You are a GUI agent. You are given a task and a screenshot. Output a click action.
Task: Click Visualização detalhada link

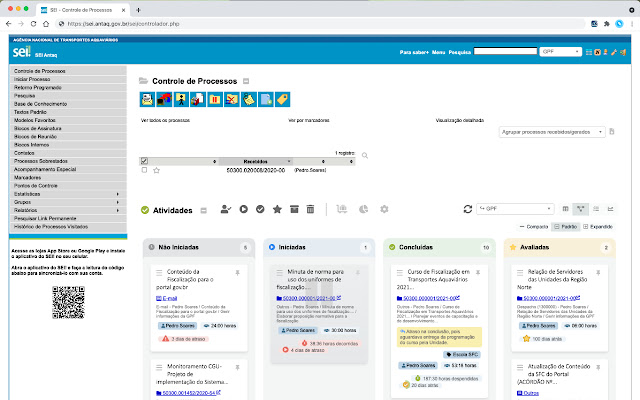tap(460, 120)
